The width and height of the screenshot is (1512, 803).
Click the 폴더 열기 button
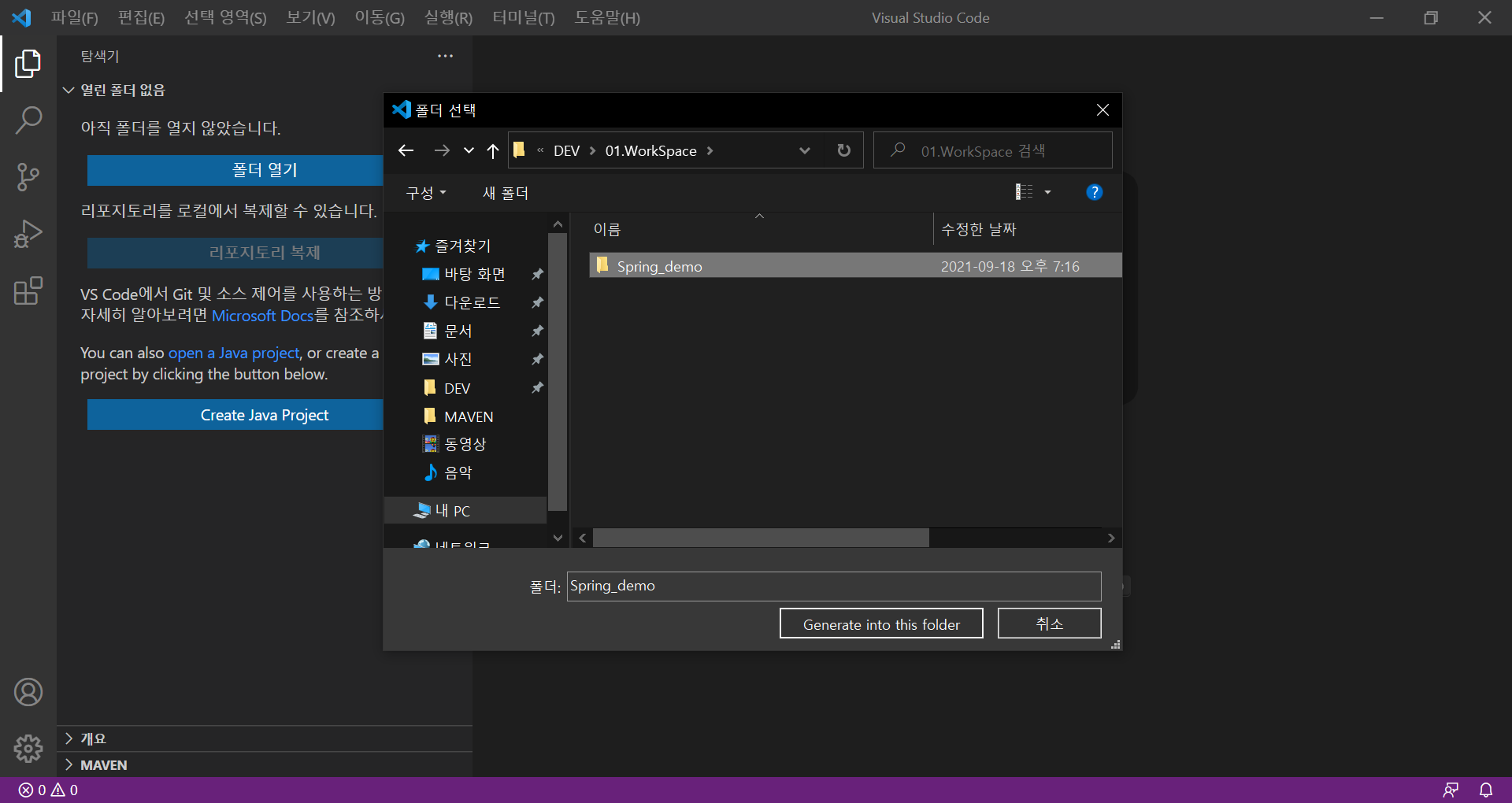235,170
